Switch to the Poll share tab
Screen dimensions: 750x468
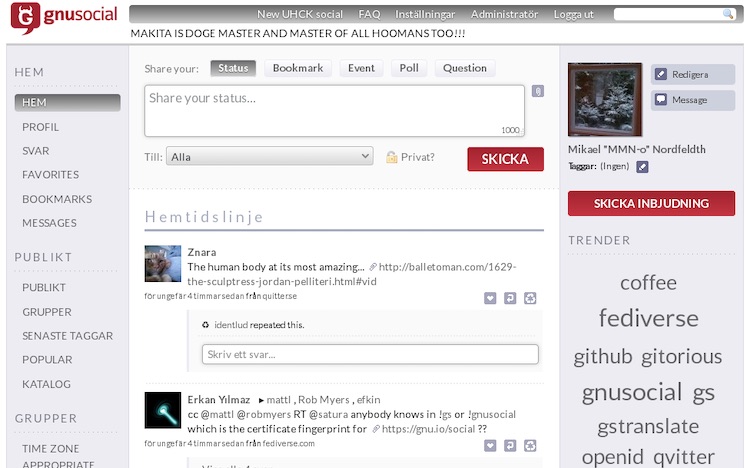[x=409, y=68]
